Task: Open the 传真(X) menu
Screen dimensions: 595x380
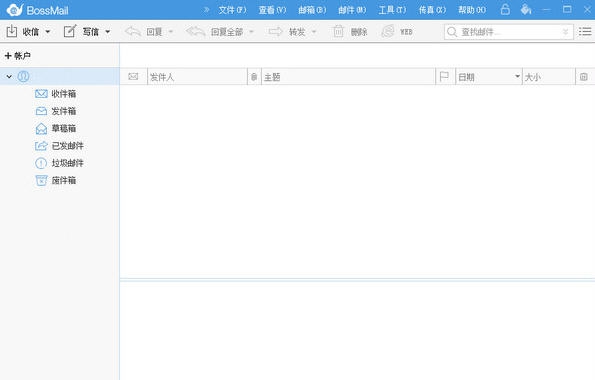Action: [432, 10]
